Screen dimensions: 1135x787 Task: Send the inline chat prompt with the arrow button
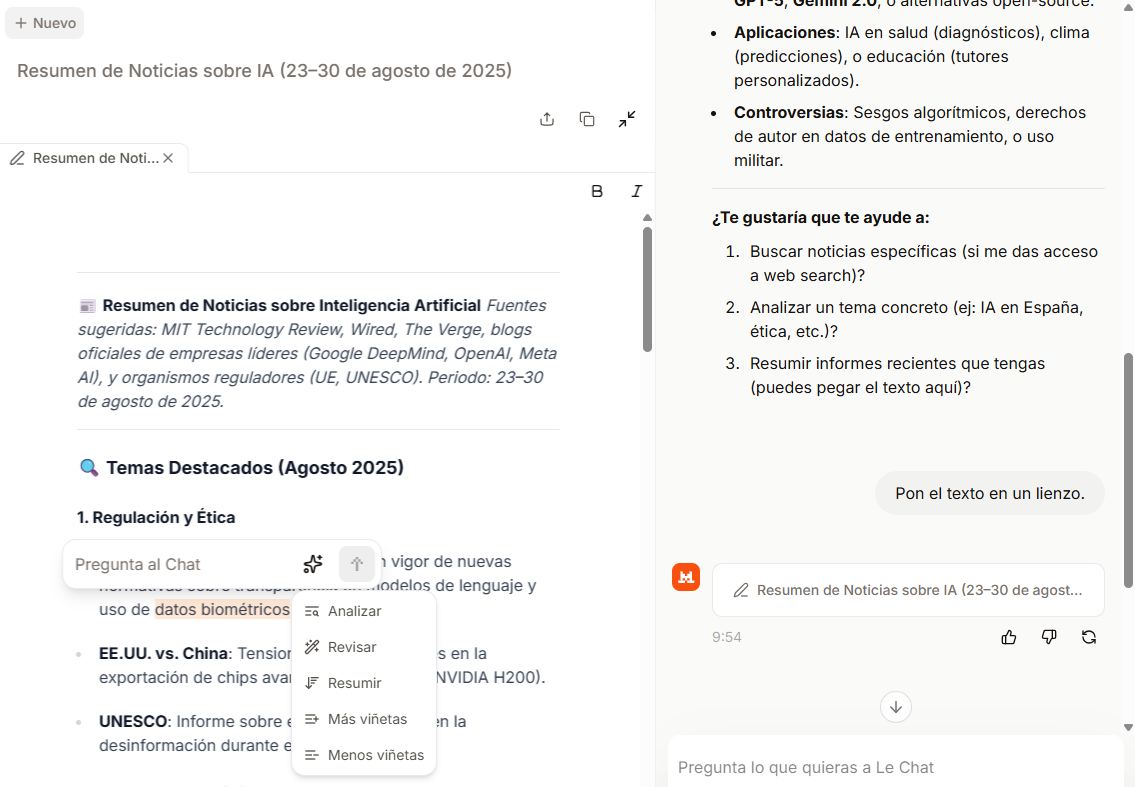[x=357, y=564]
